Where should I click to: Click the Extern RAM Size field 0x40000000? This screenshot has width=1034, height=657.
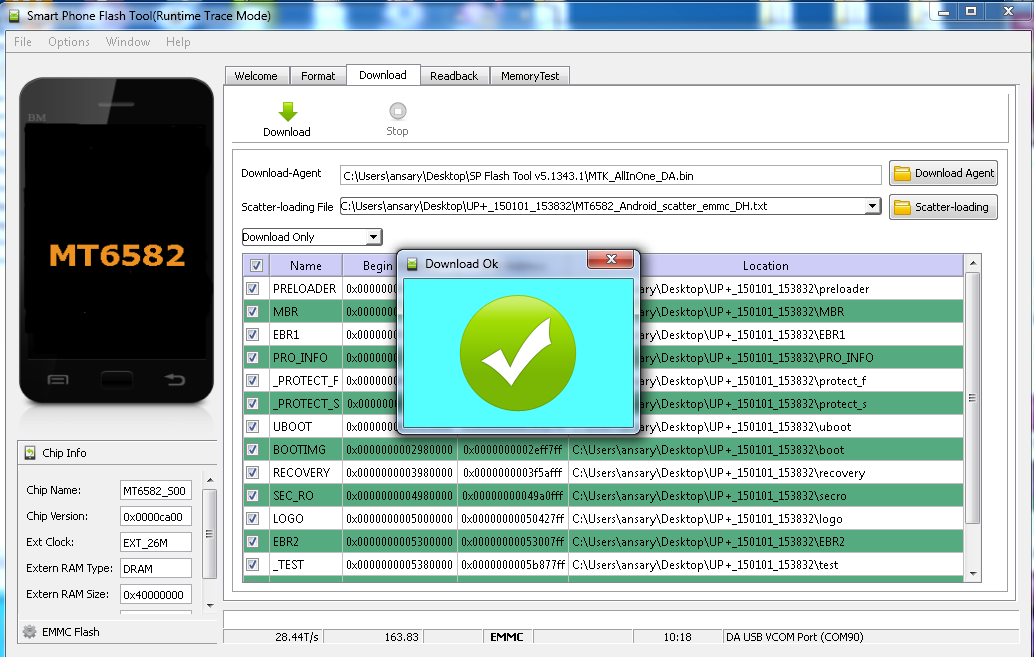[156, 594]
